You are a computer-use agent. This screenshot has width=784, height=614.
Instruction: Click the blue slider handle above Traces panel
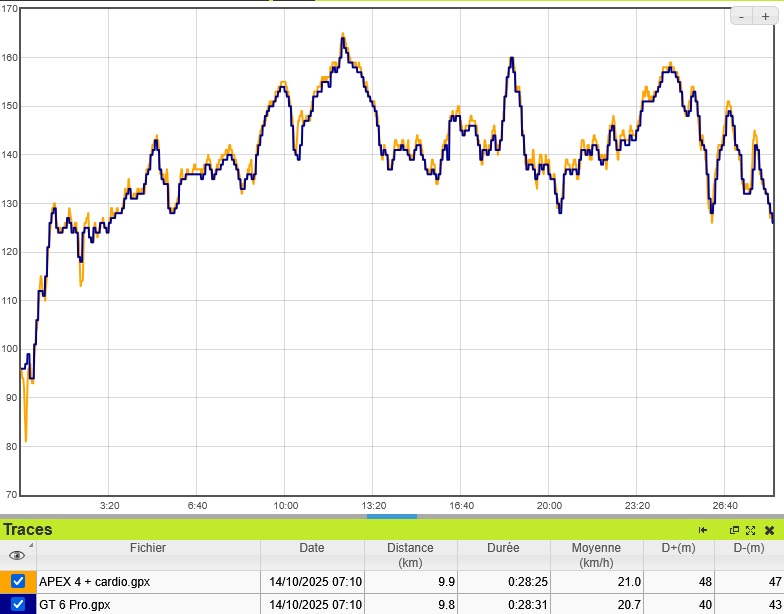pyautogui.click(x=392, y=516)
